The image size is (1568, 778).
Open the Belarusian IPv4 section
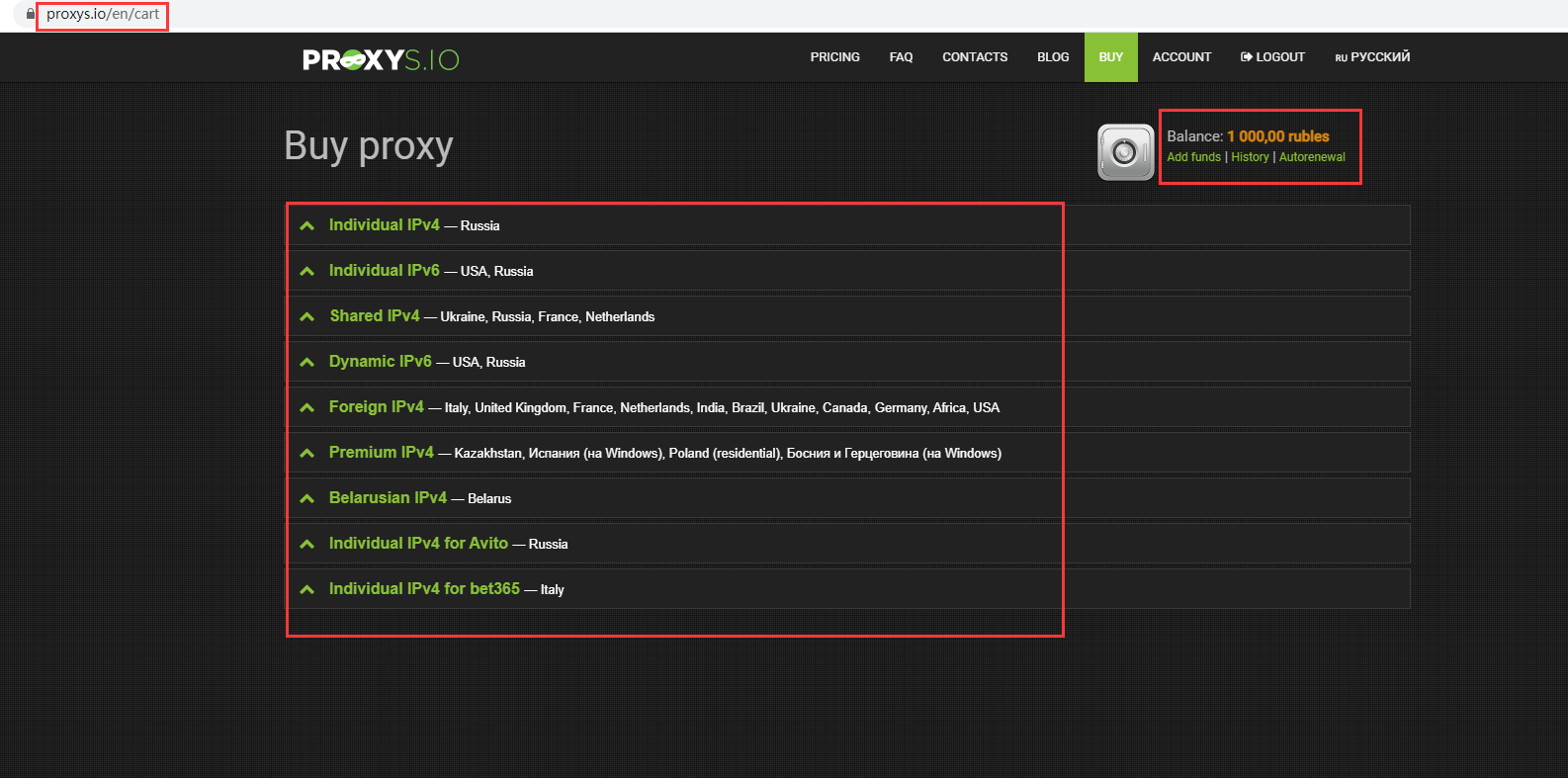tap(388, 498)
